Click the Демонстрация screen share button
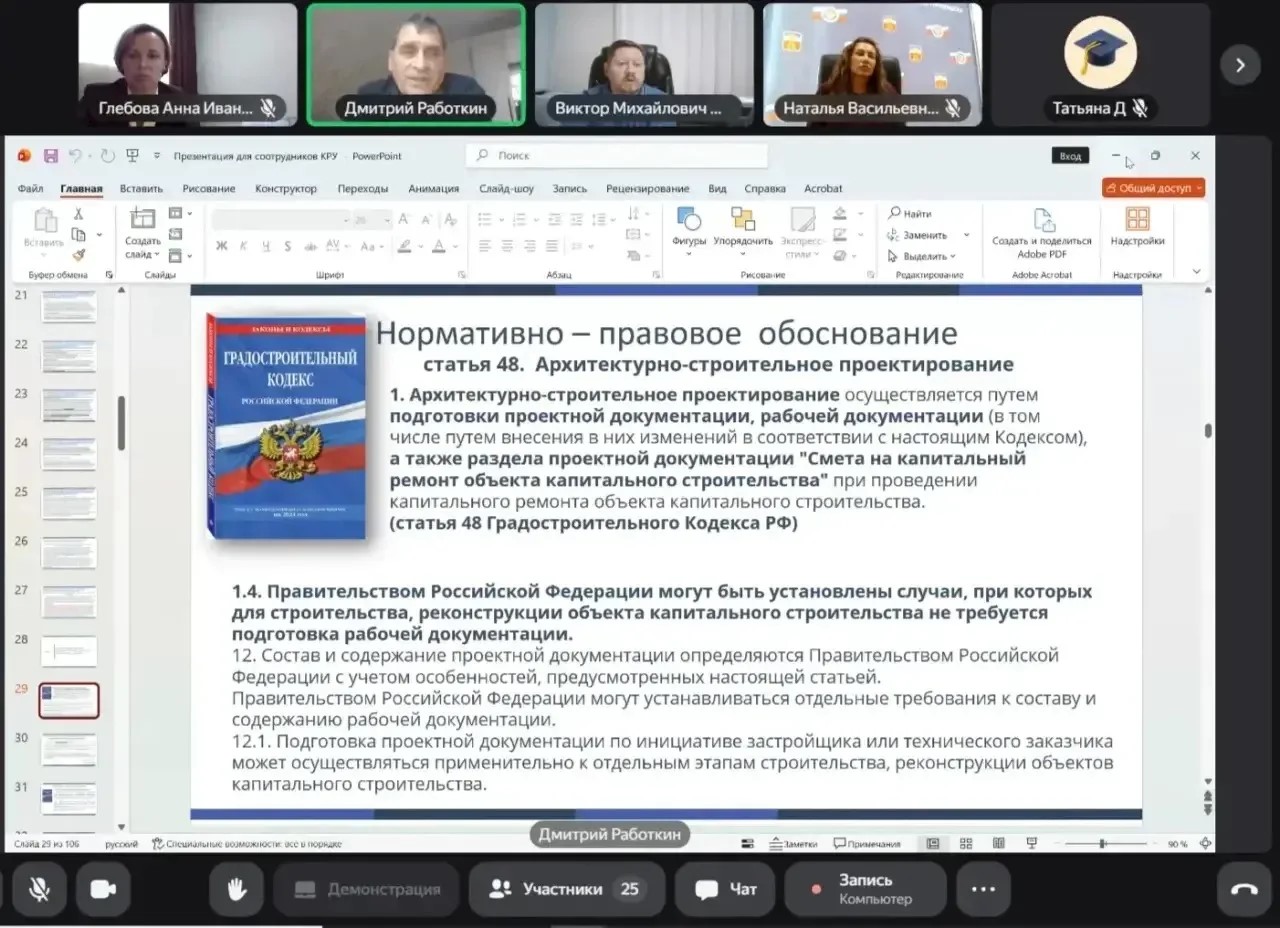 click(x=367, y=889)
